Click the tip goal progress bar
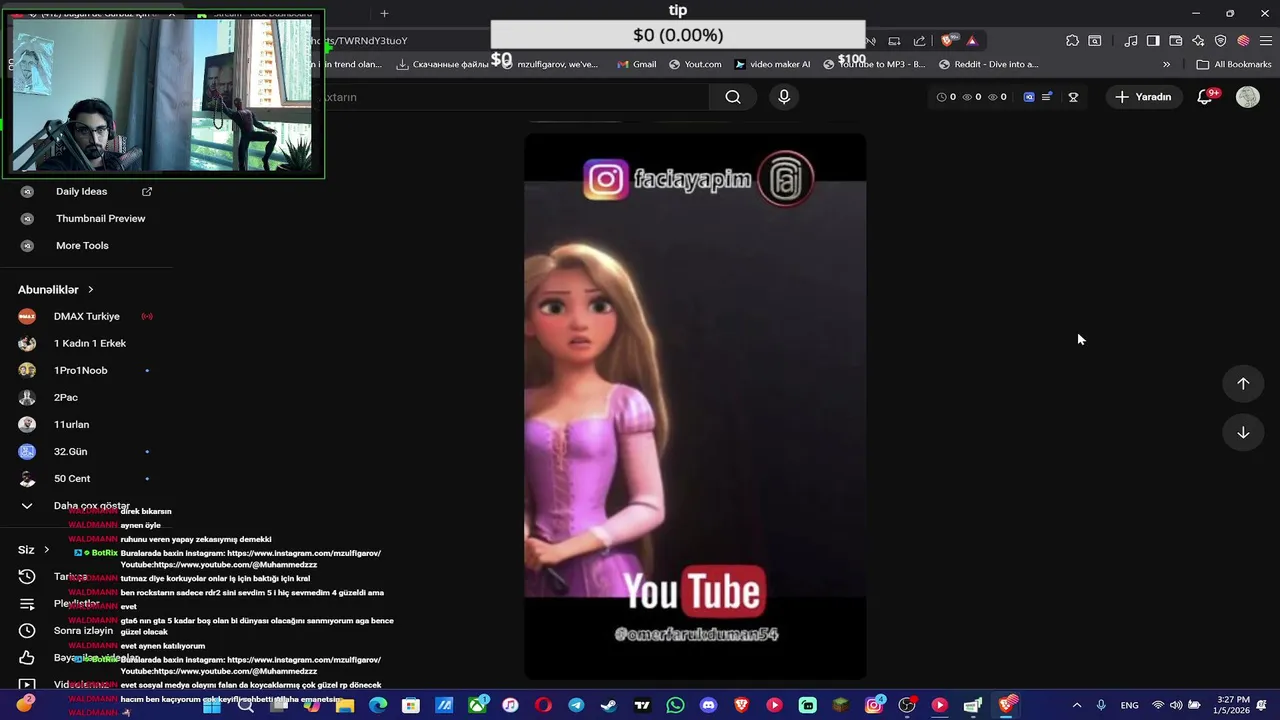 click(x=678, y=35)
